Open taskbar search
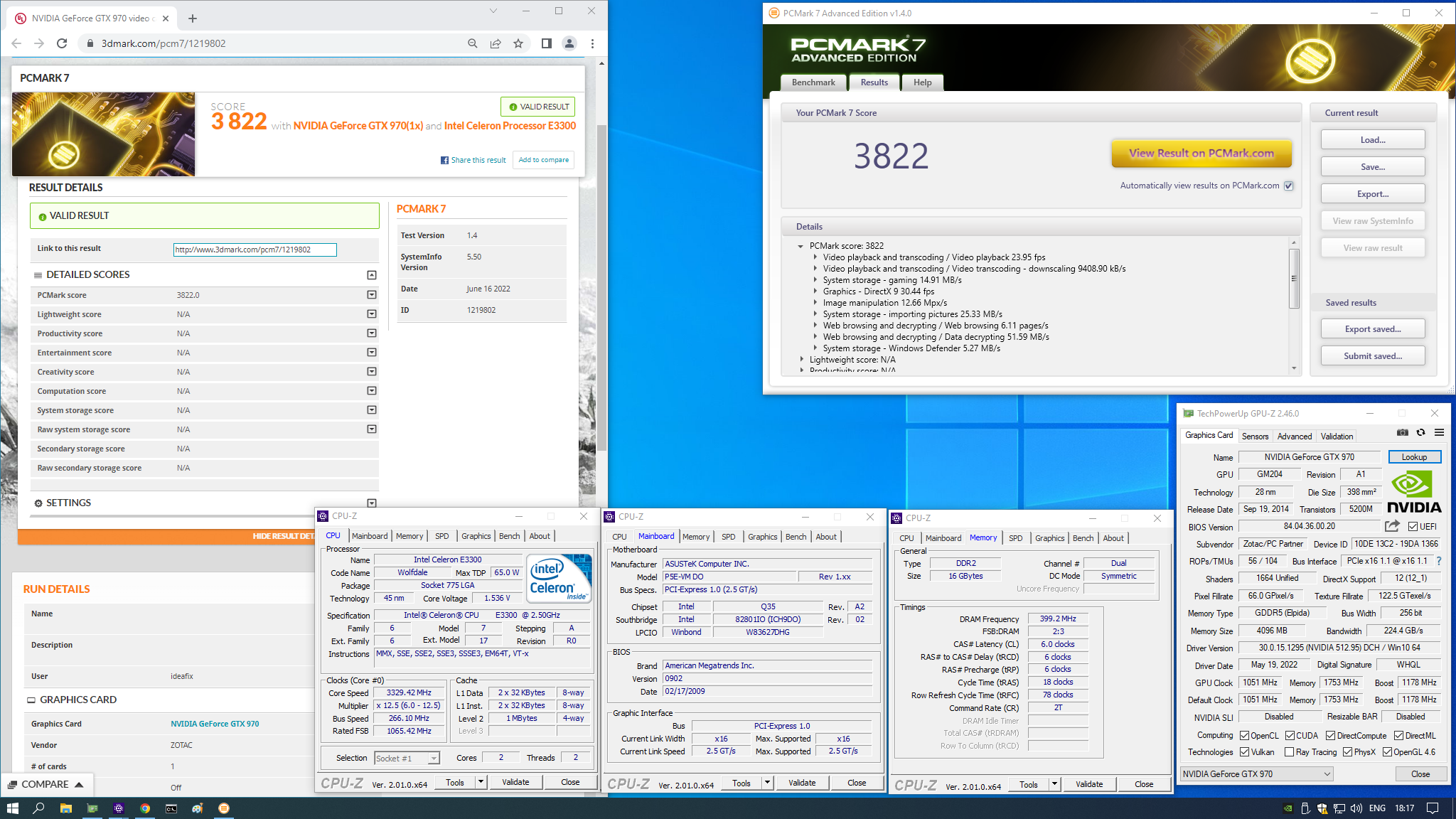This screenshot has height=819, width=1456. pos(39,808)
